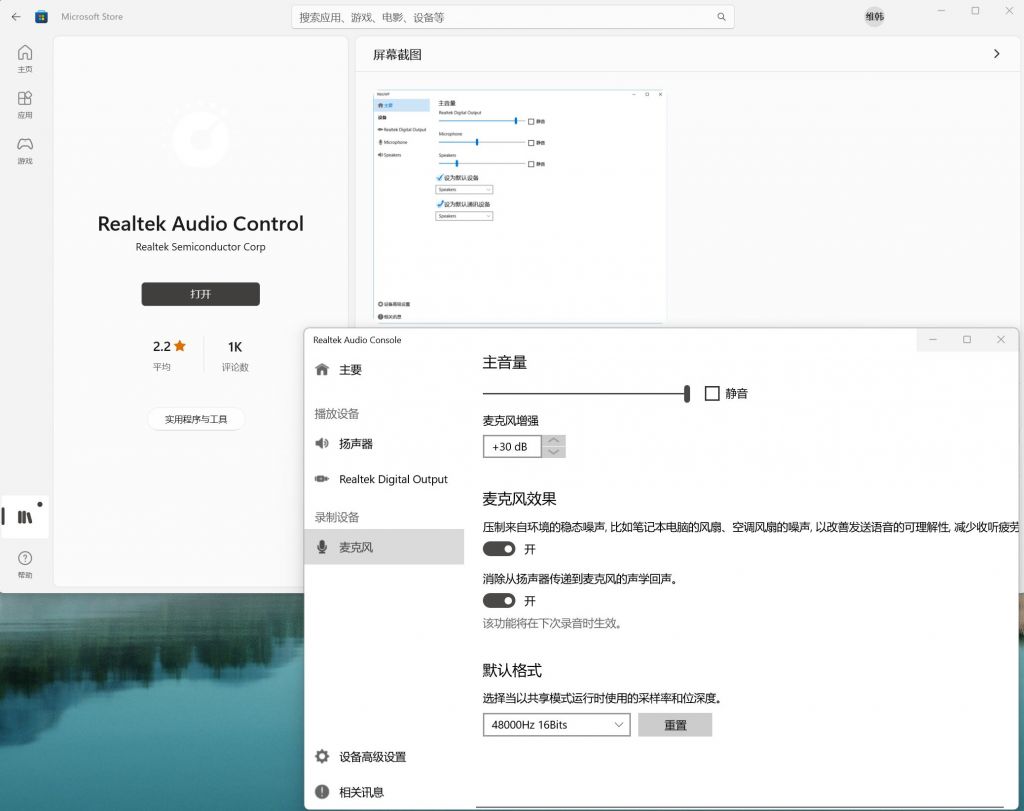Click the 重置 reset button
This screenshot has height=811, width=1024.
675,725
